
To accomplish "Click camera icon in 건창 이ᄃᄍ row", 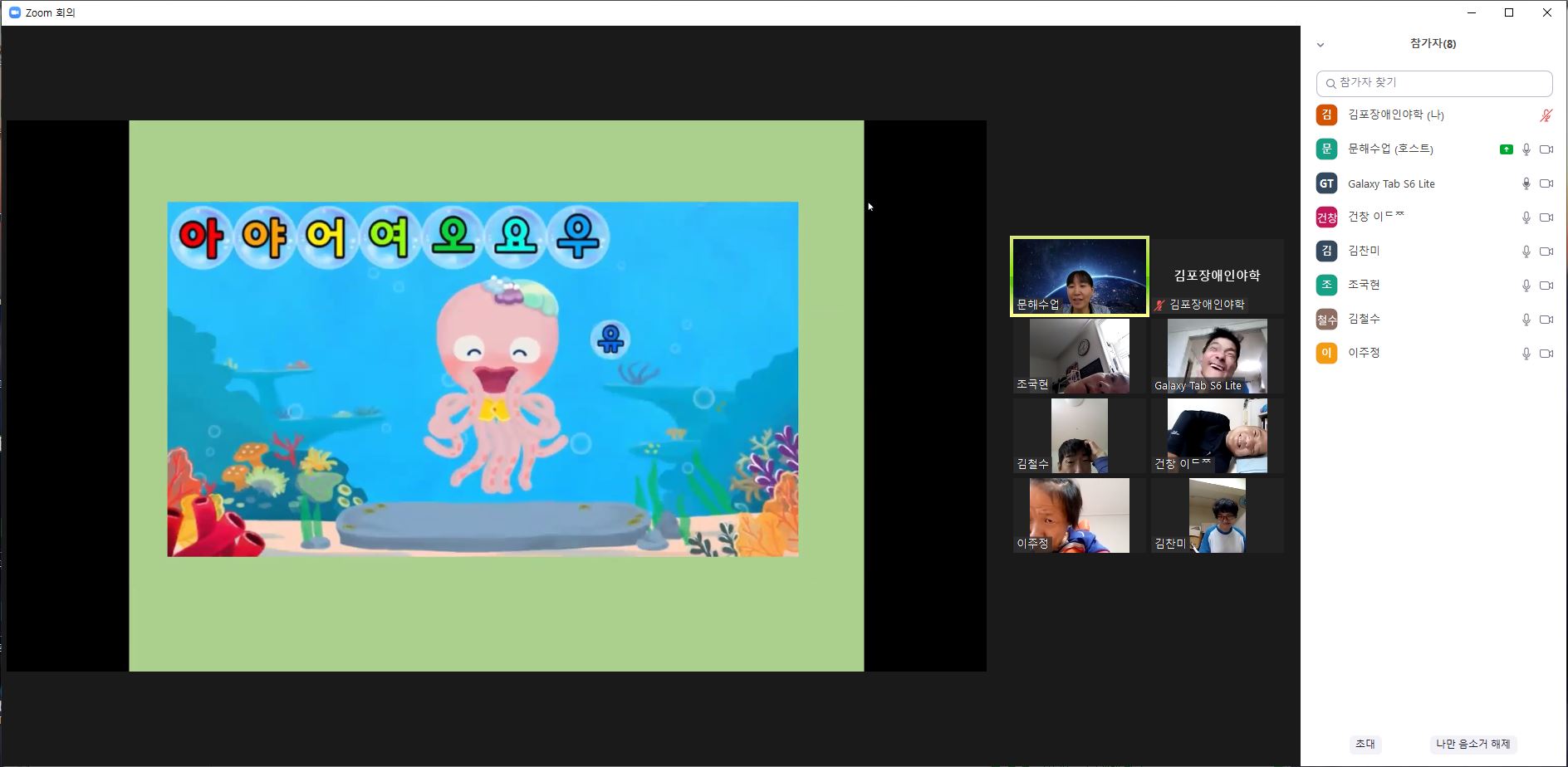I will click(x=1546, y=217).
